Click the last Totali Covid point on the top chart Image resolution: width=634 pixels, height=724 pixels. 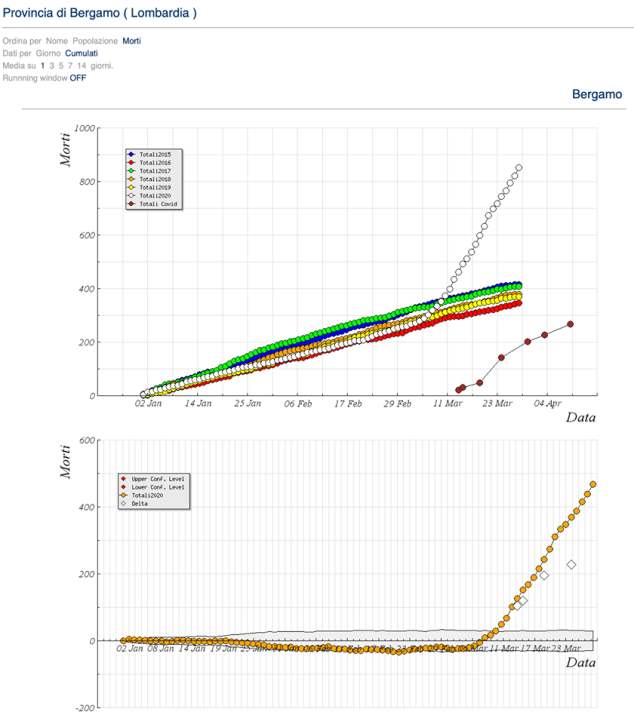(570, 324)
